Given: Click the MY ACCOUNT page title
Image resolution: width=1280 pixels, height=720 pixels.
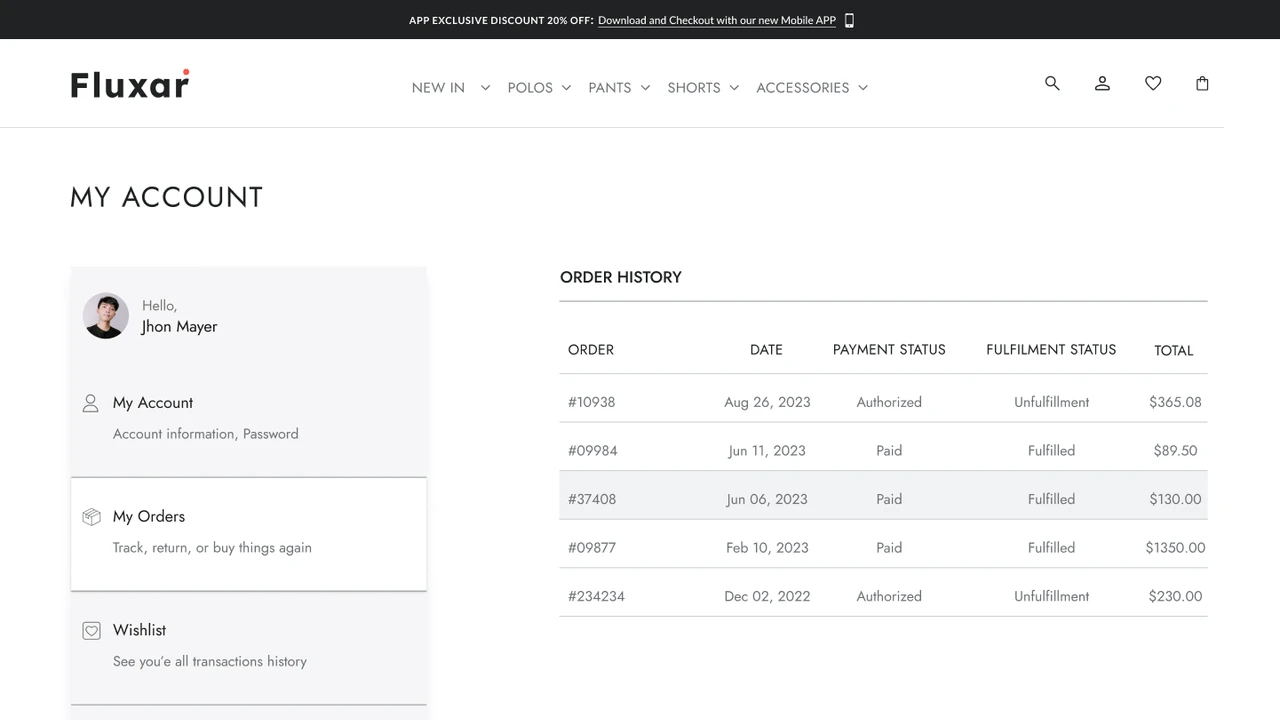Looking at the screenshot, I should [x=167, y=197].
